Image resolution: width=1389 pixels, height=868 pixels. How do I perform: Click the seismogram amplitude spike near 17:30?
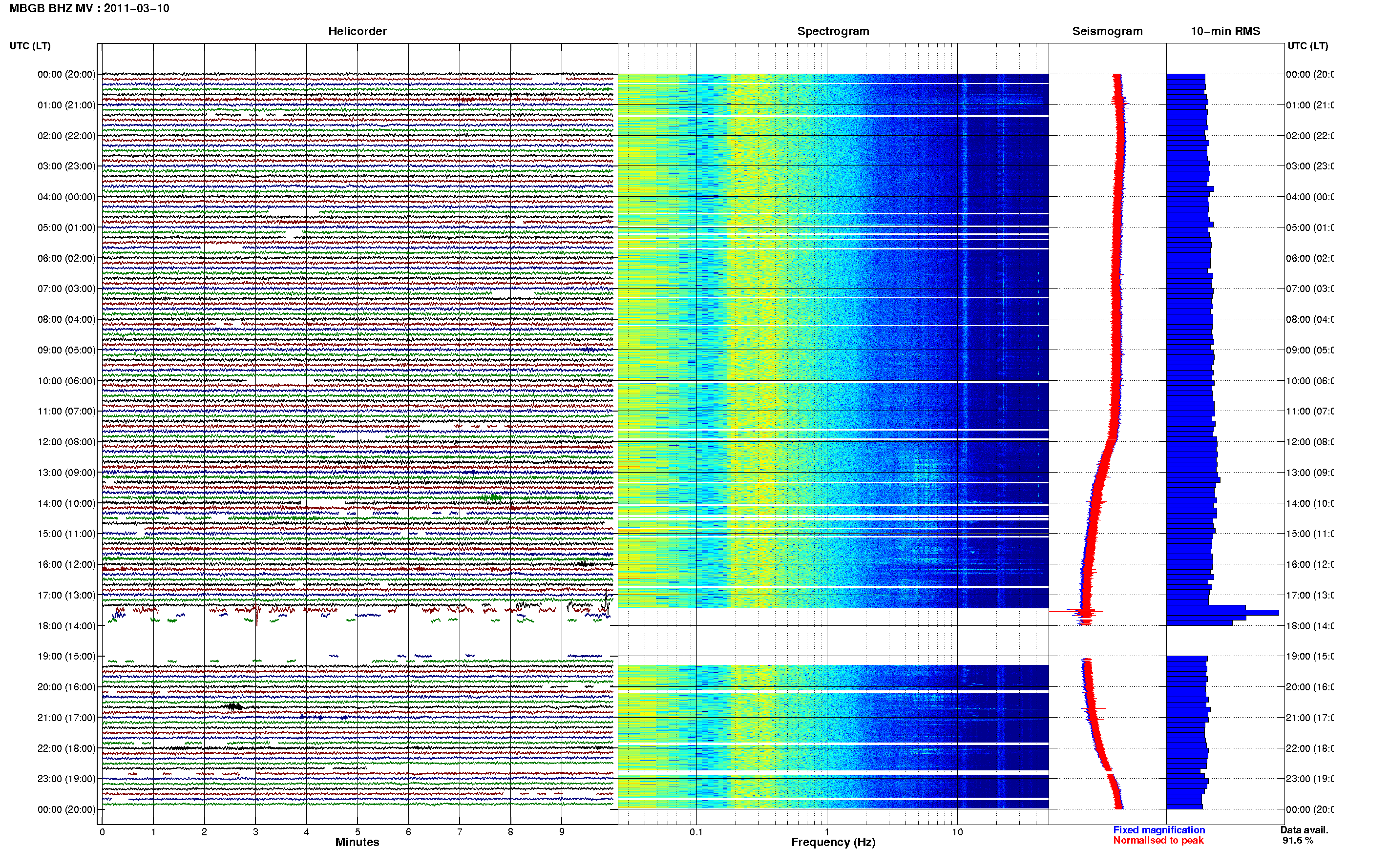click(1086, 610)
